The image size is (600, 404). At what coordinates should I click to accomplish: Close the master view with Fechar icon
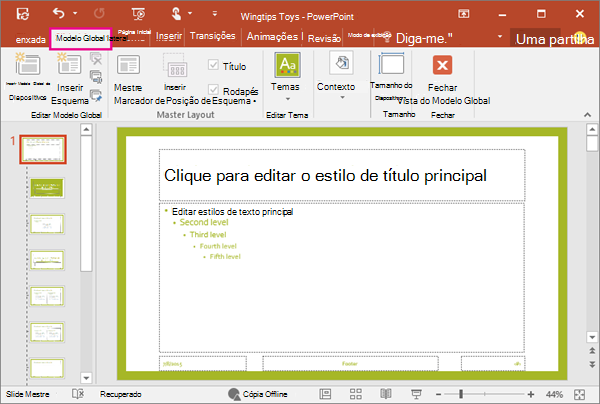(442, 65)
